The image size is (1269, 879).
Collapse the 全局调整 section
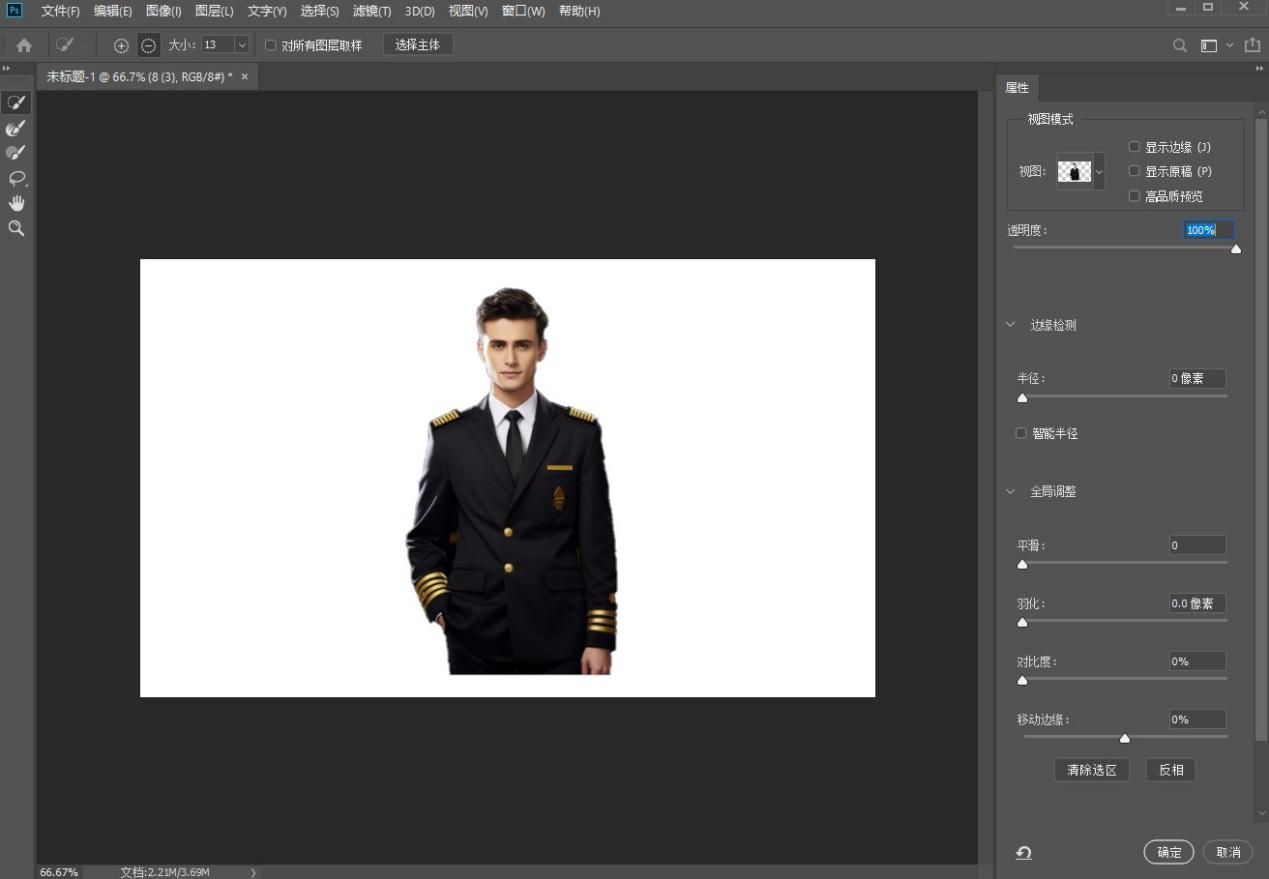tap(1010, 492)
